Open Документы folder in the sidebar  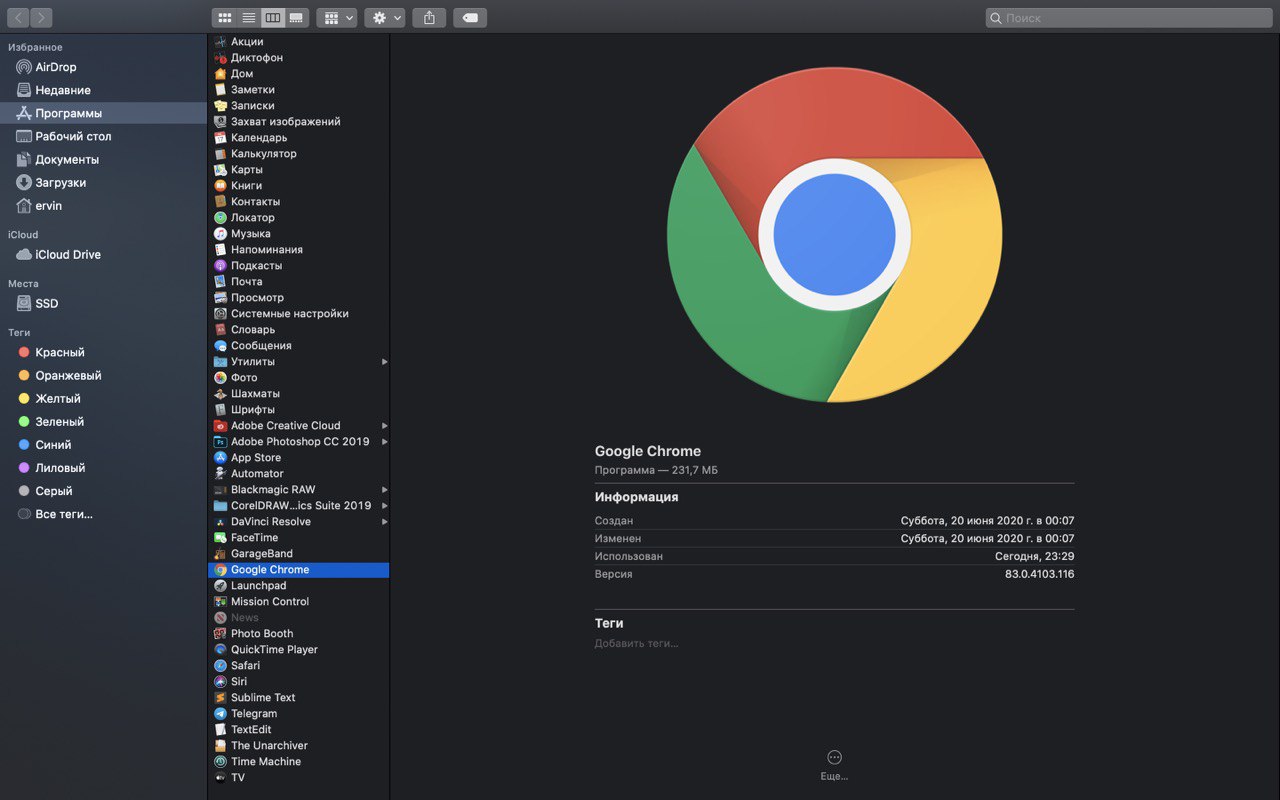pyautogui.click(x=103, y=159)
